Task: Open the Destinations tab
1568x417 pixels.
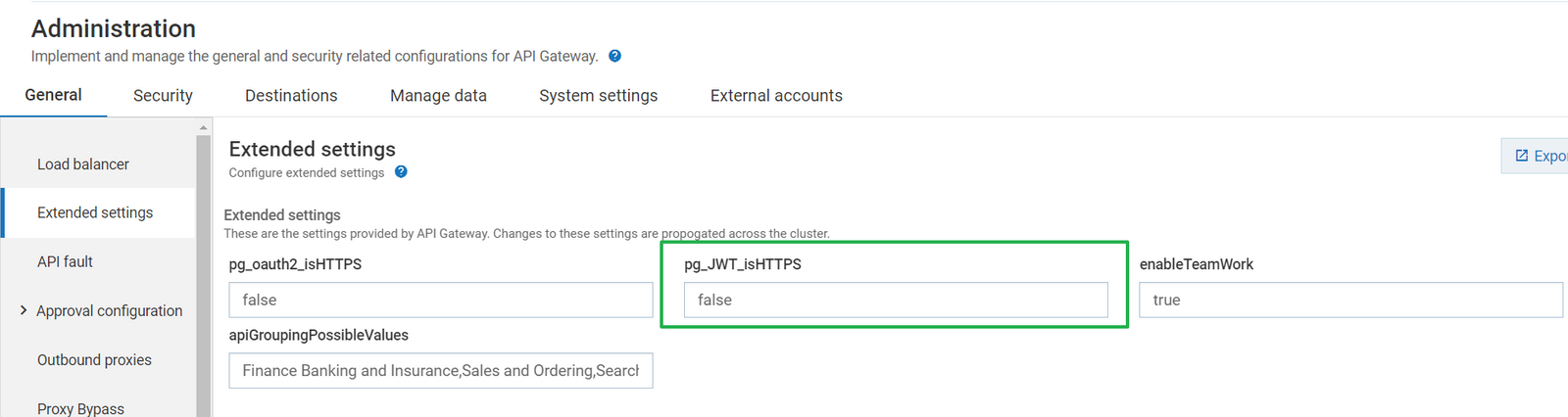Action: [291, 95]
